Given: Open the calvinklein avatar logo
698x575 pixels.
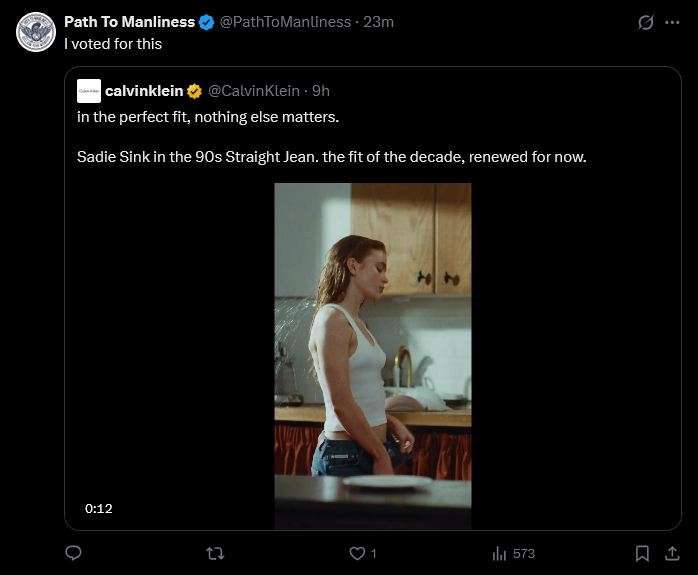Looking at the screenshot, I should pyautogui.click(x=89, y=91).
